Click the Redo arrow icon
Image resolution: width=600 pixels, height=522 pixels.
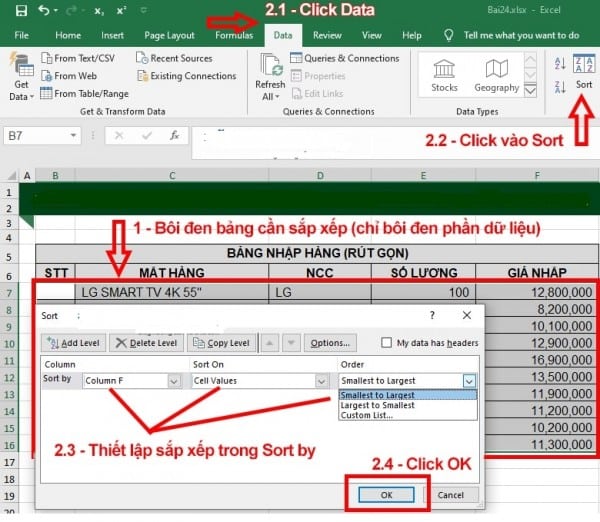[x=72, y=11]
